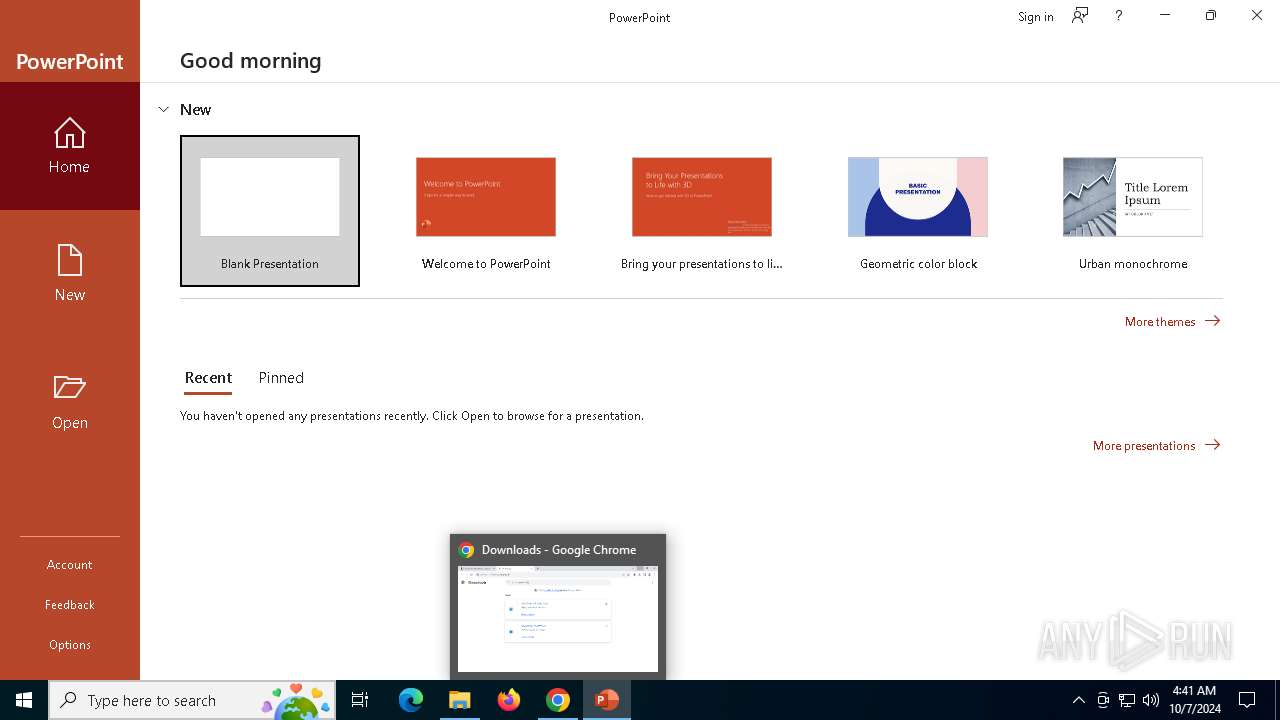Screen dimensions: 1280x720
Task: Minimize the PowerPoint window
Action: [1164, 15]
